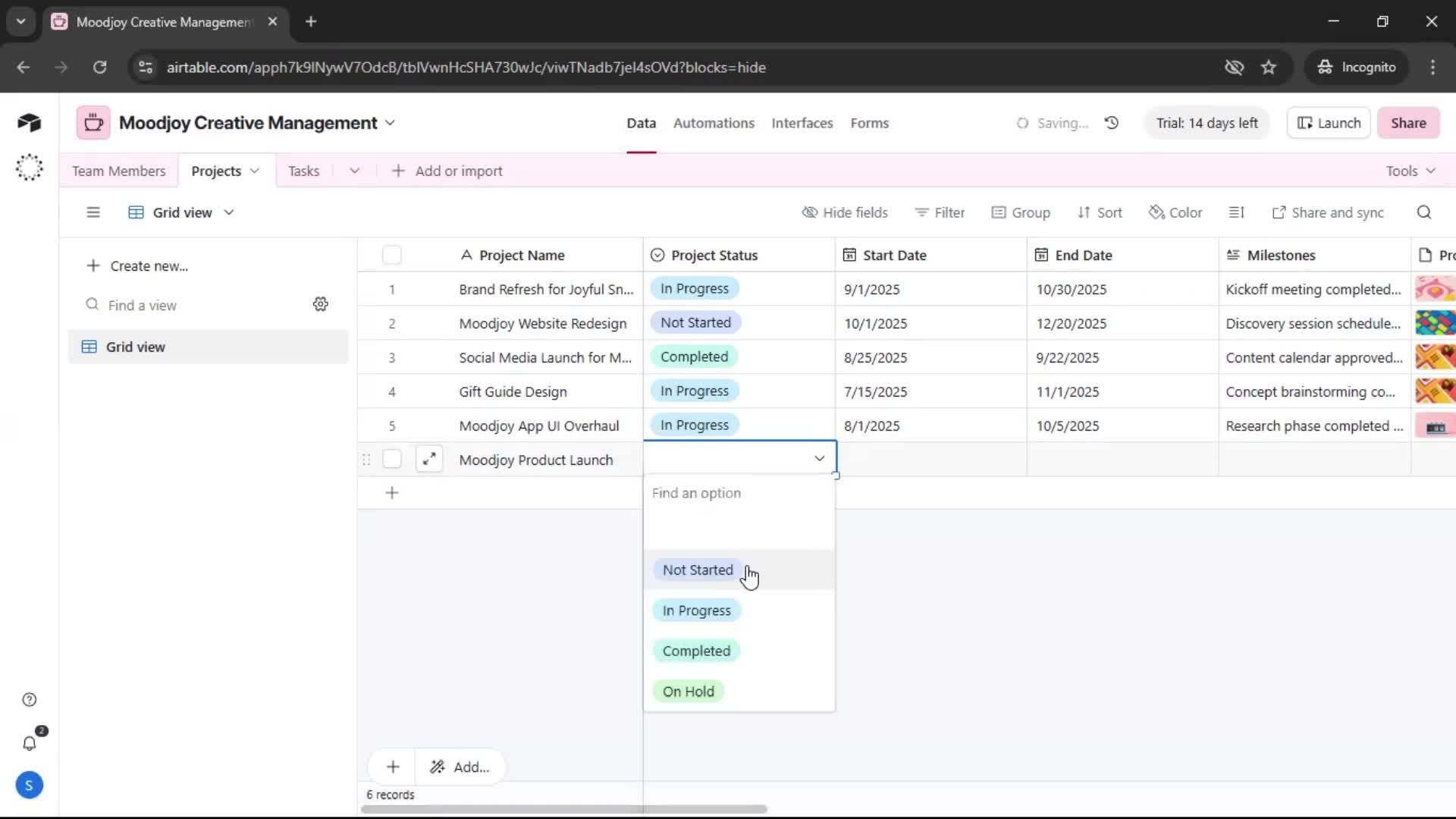Expand the Tools dropdown
The width and height of the screenshot is (1456, 819).
tap(1410, 171)
